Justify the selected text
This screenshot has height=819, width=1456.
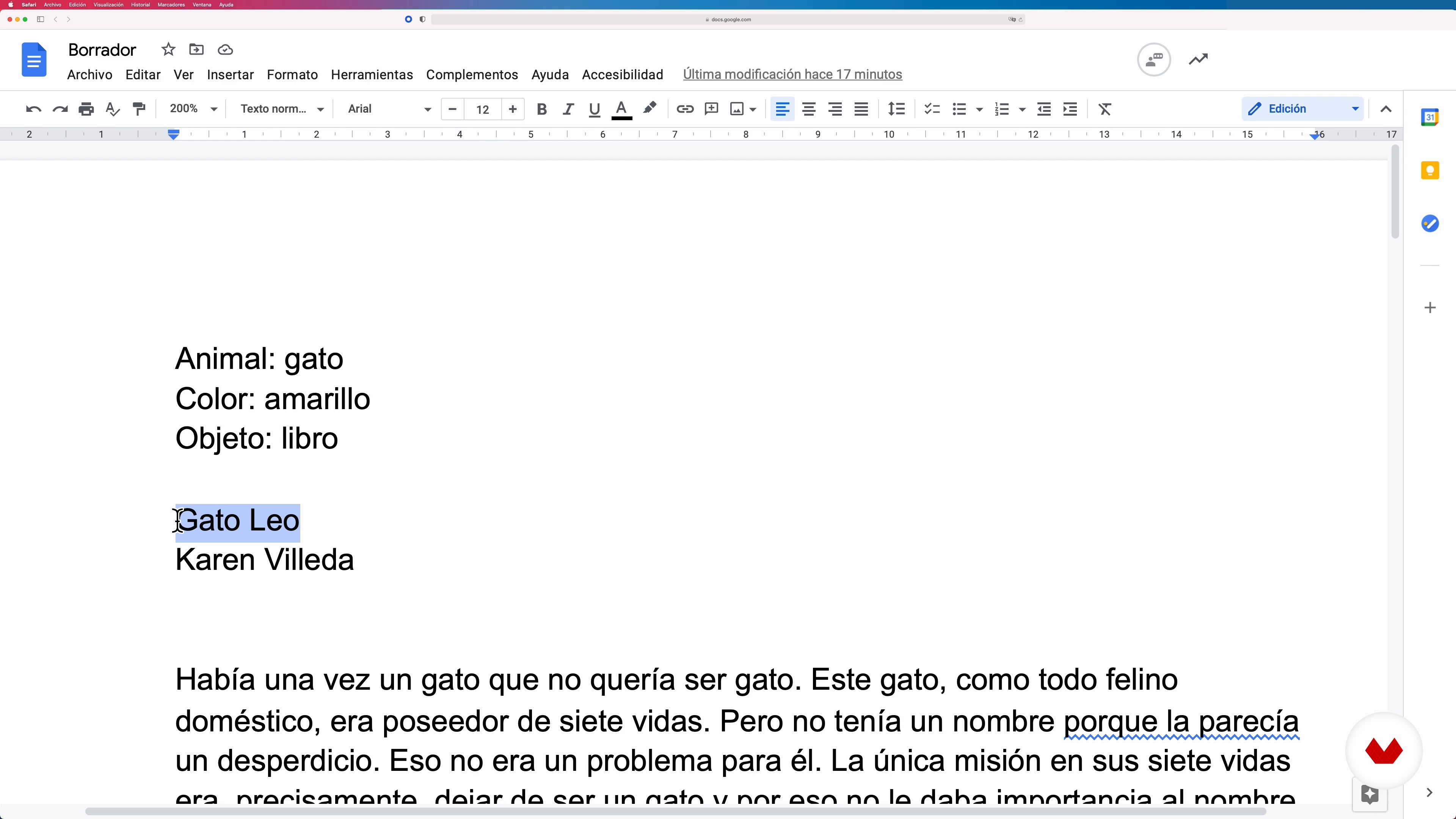pos(861,109)
